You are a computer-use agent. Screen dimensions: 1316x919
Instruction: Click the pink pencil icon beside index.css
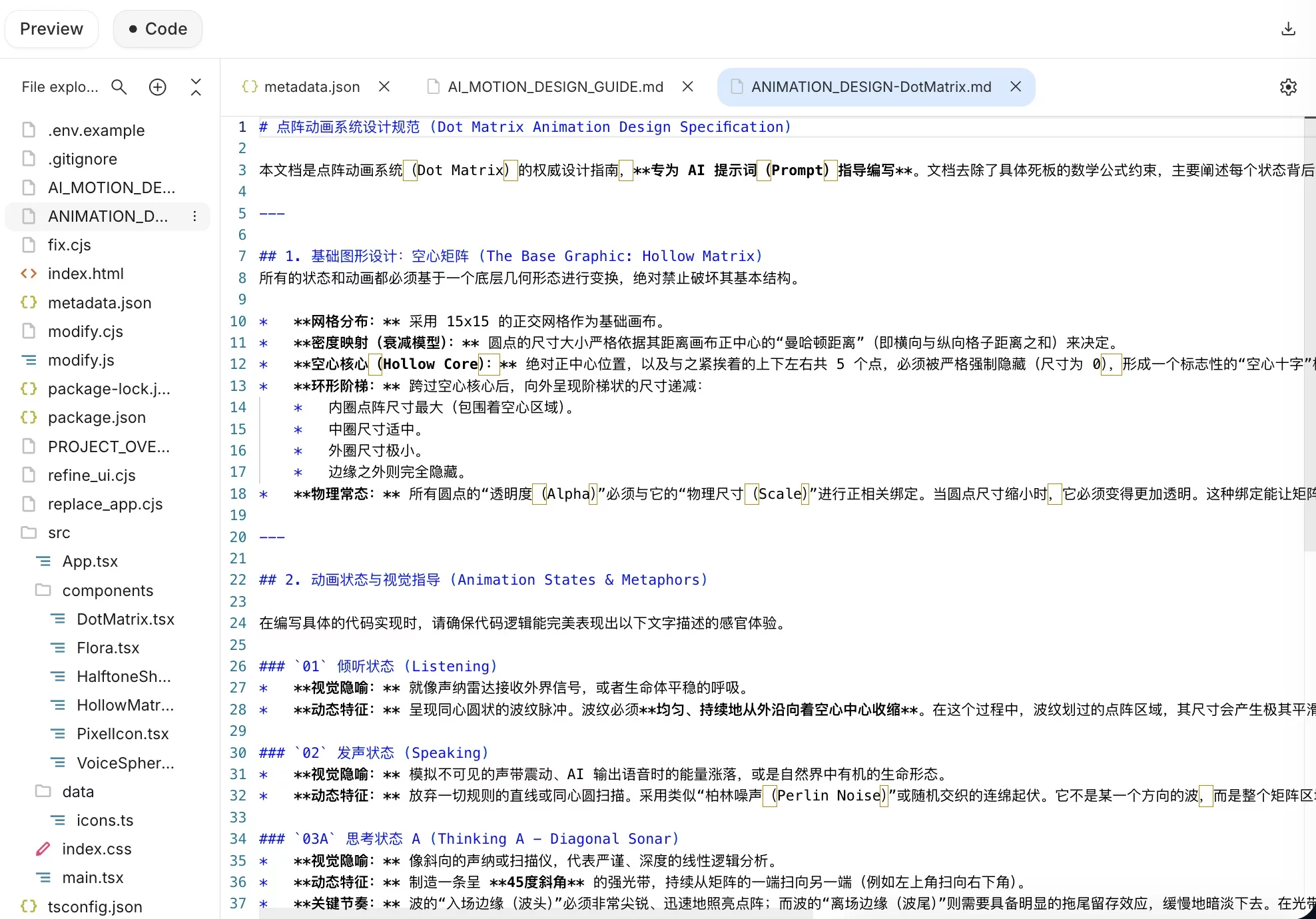coord(43,848)
